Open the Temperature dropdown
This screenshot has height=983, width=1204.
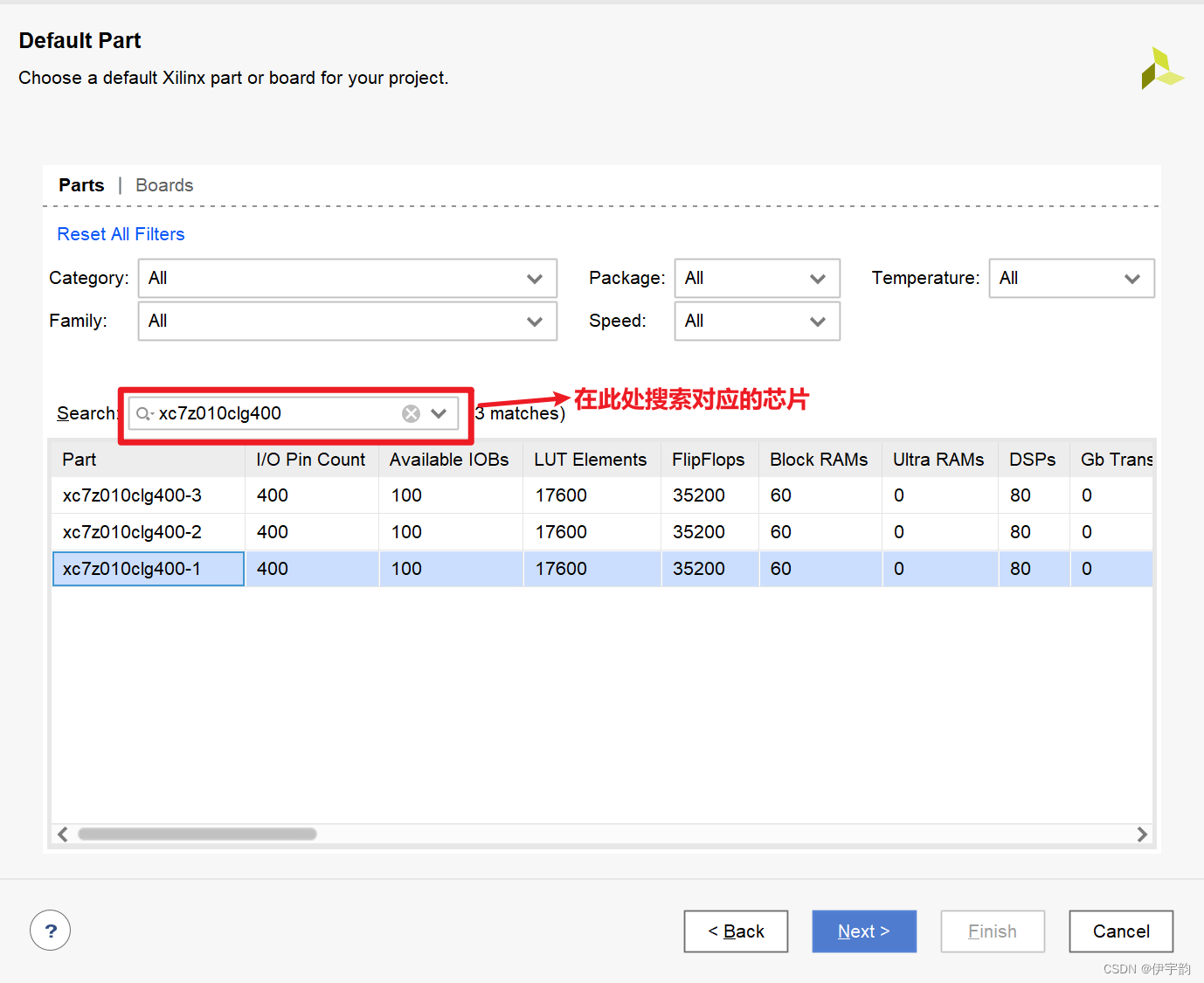[1072, 278]
